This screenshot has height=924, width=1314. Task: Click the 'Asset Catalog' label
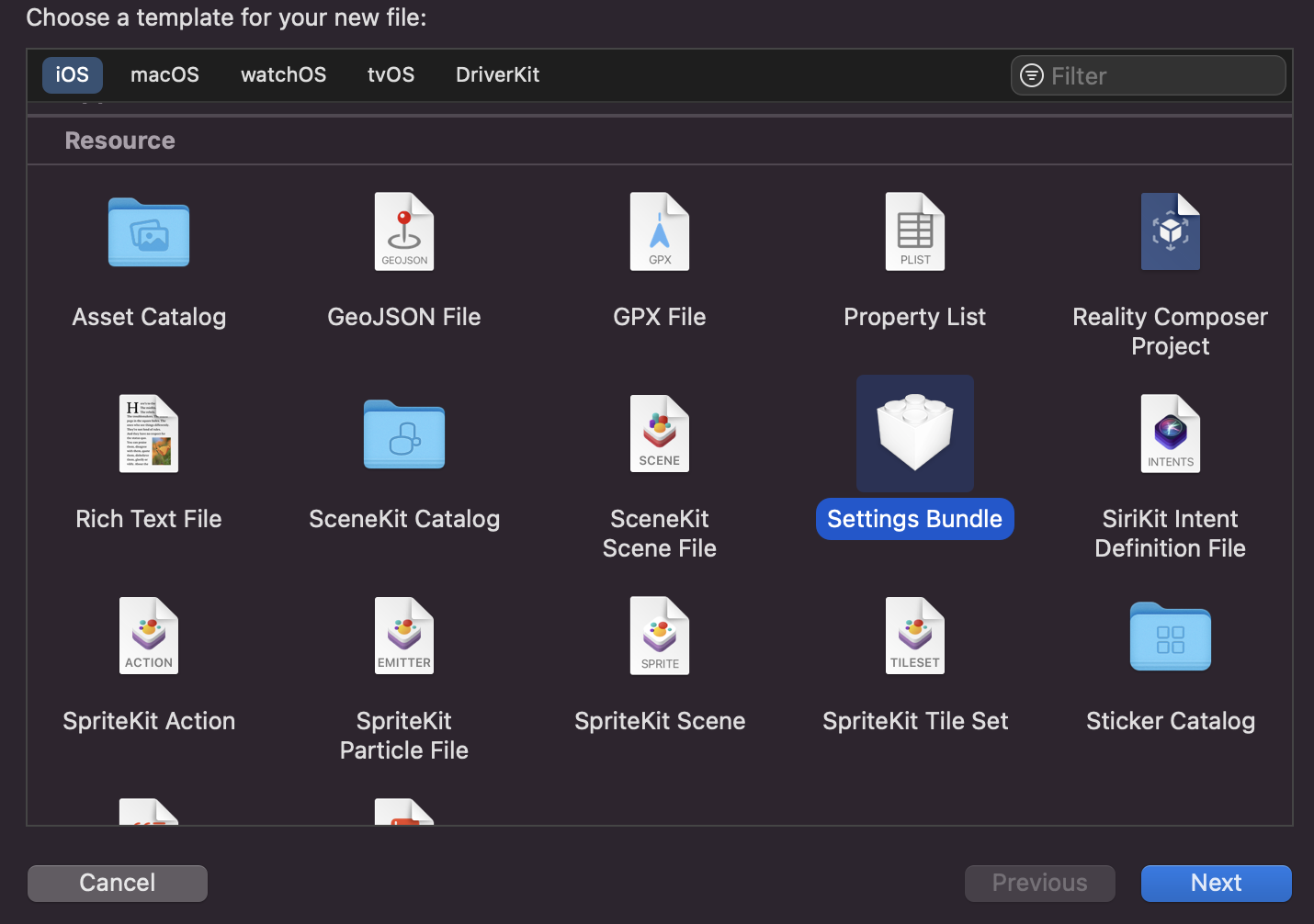click(149, 317)
